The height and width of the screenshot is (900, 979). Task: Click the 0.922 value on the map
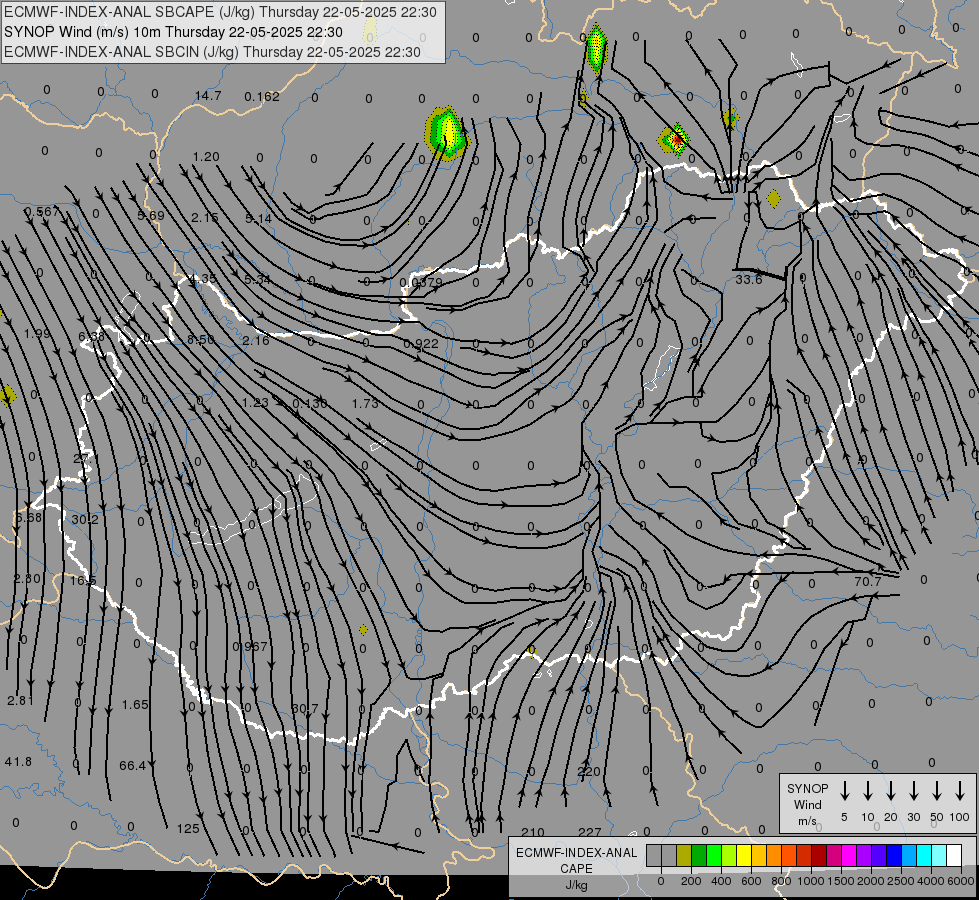pyautogui.click(x=421, y=344)
